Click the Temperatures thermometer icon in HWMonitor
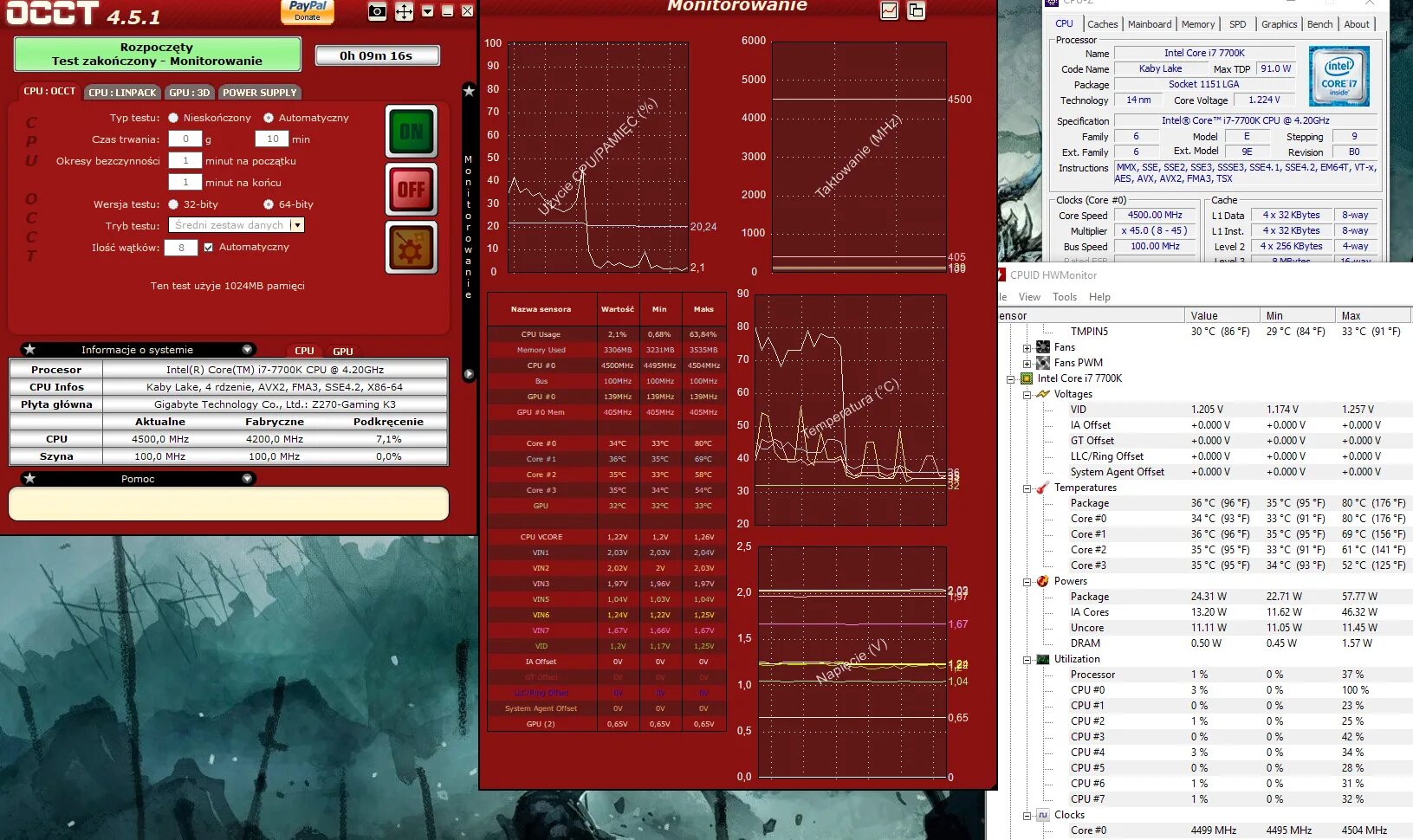 pyautogui.click(x=1043, y=488)
